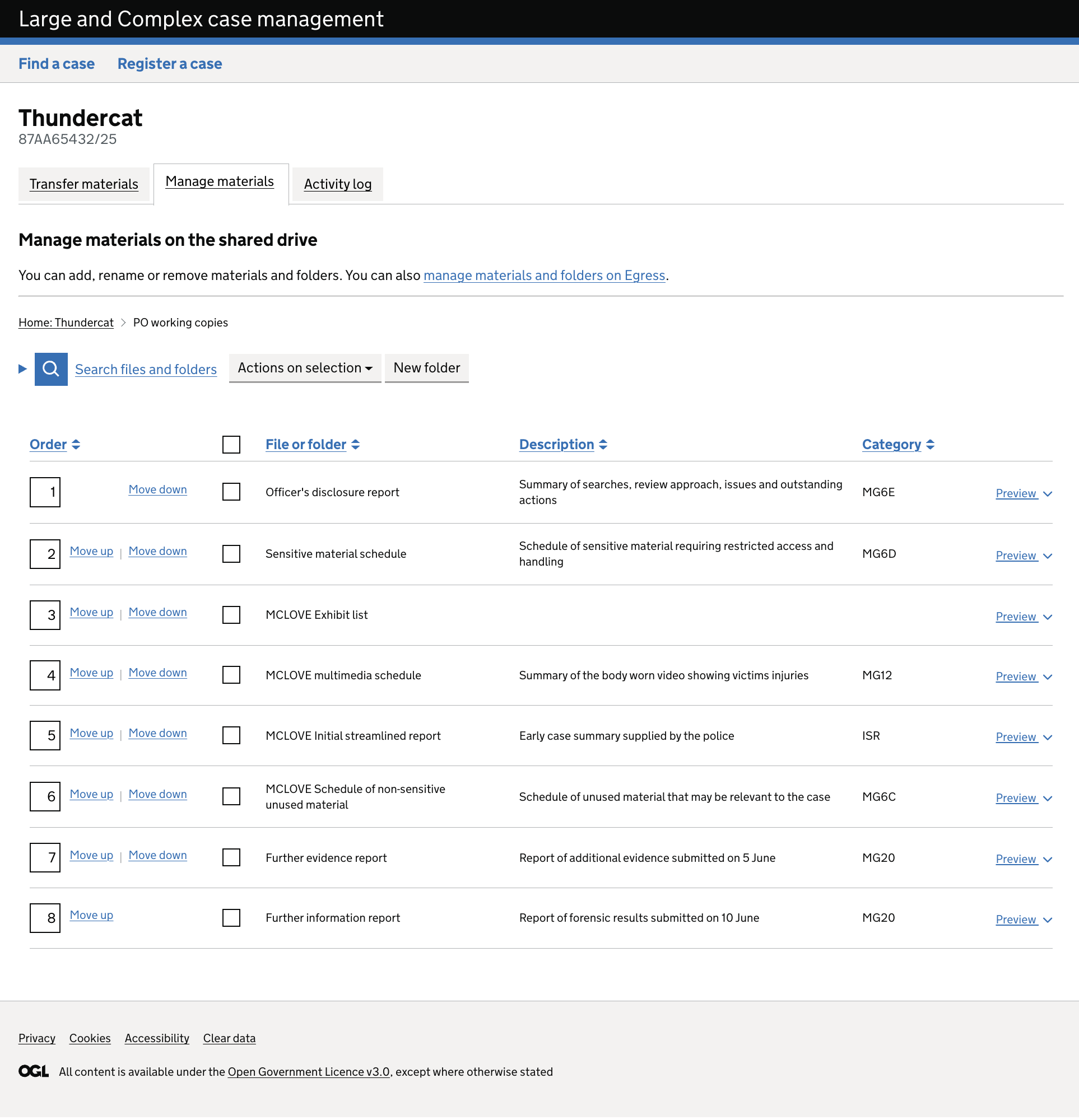Click the order number box for row 5
This screenshot has height=1120, width=1079.
45,735
